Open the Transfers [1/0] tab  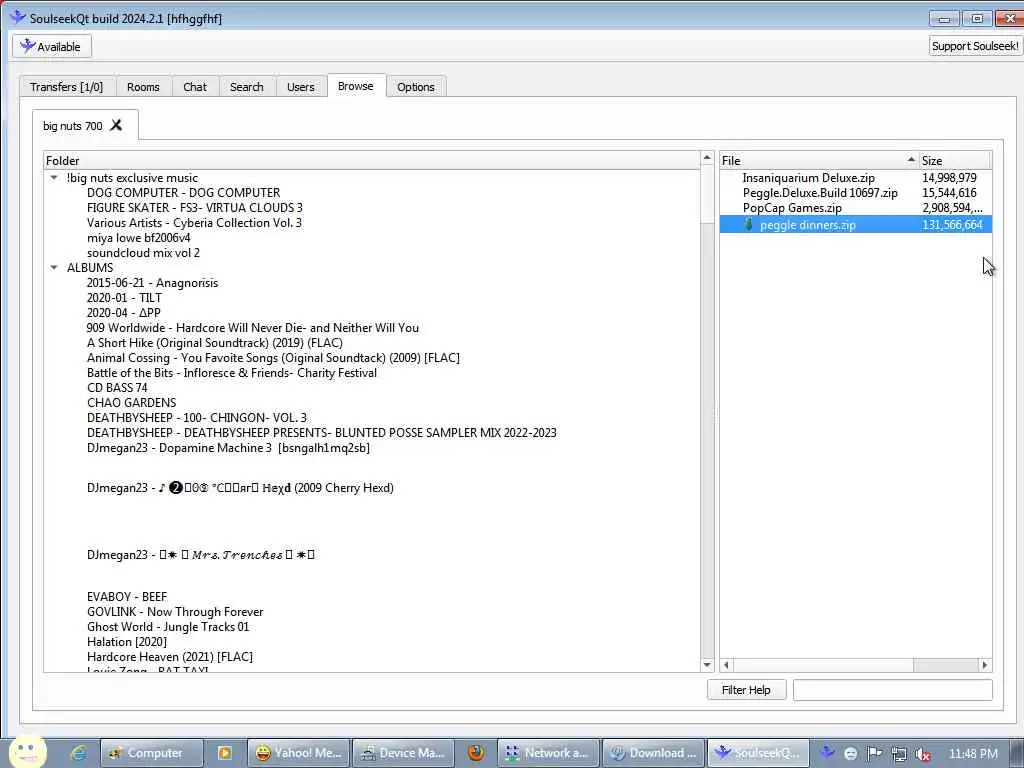pos(67,87)
